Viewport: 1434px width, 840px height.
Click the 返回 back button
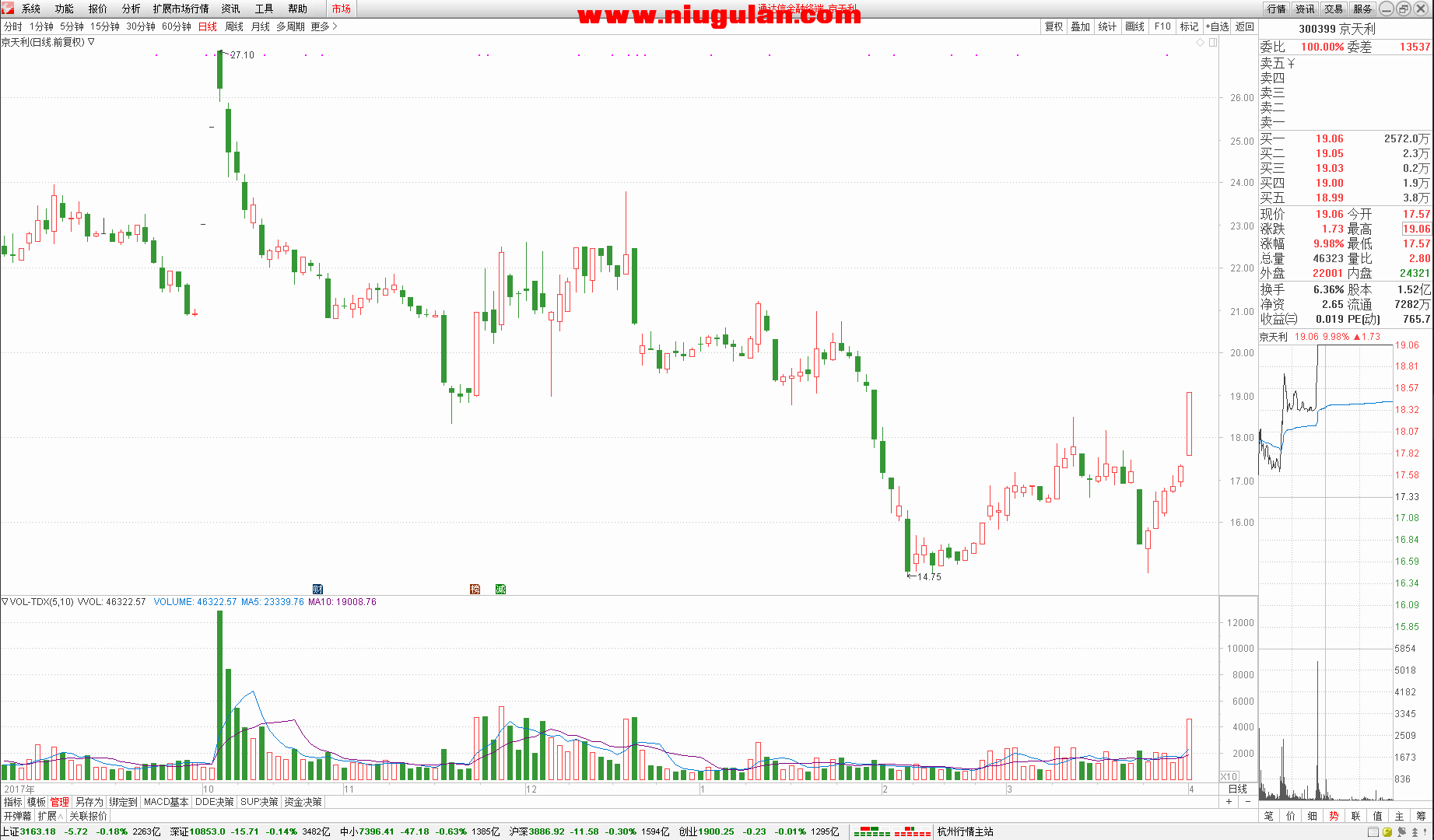click(x=1245, y=26)
